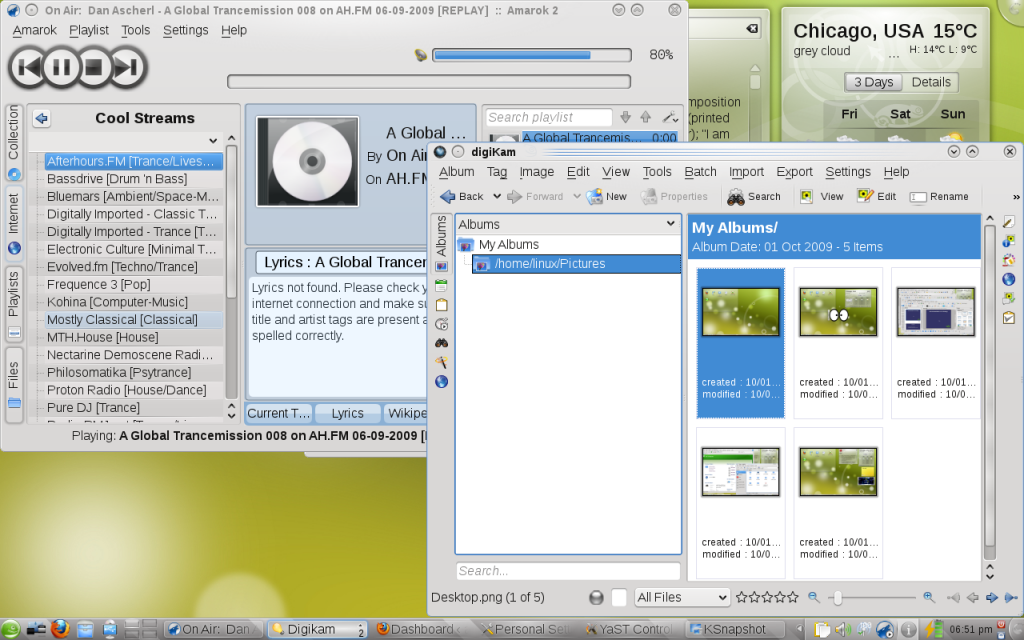
Task: Zoom out thumbnails with minus magnifier
Action: (x=813, y=597)
